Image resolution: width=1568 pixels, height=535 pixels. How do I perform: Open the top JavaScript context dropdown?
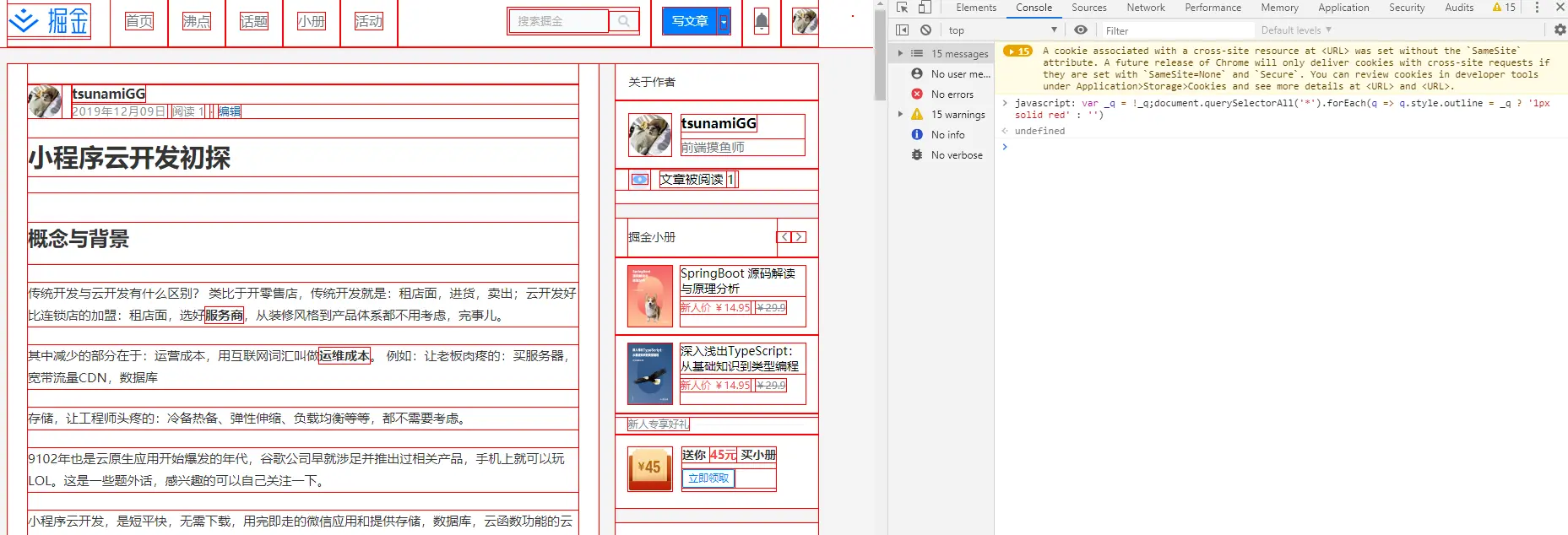1002,30
